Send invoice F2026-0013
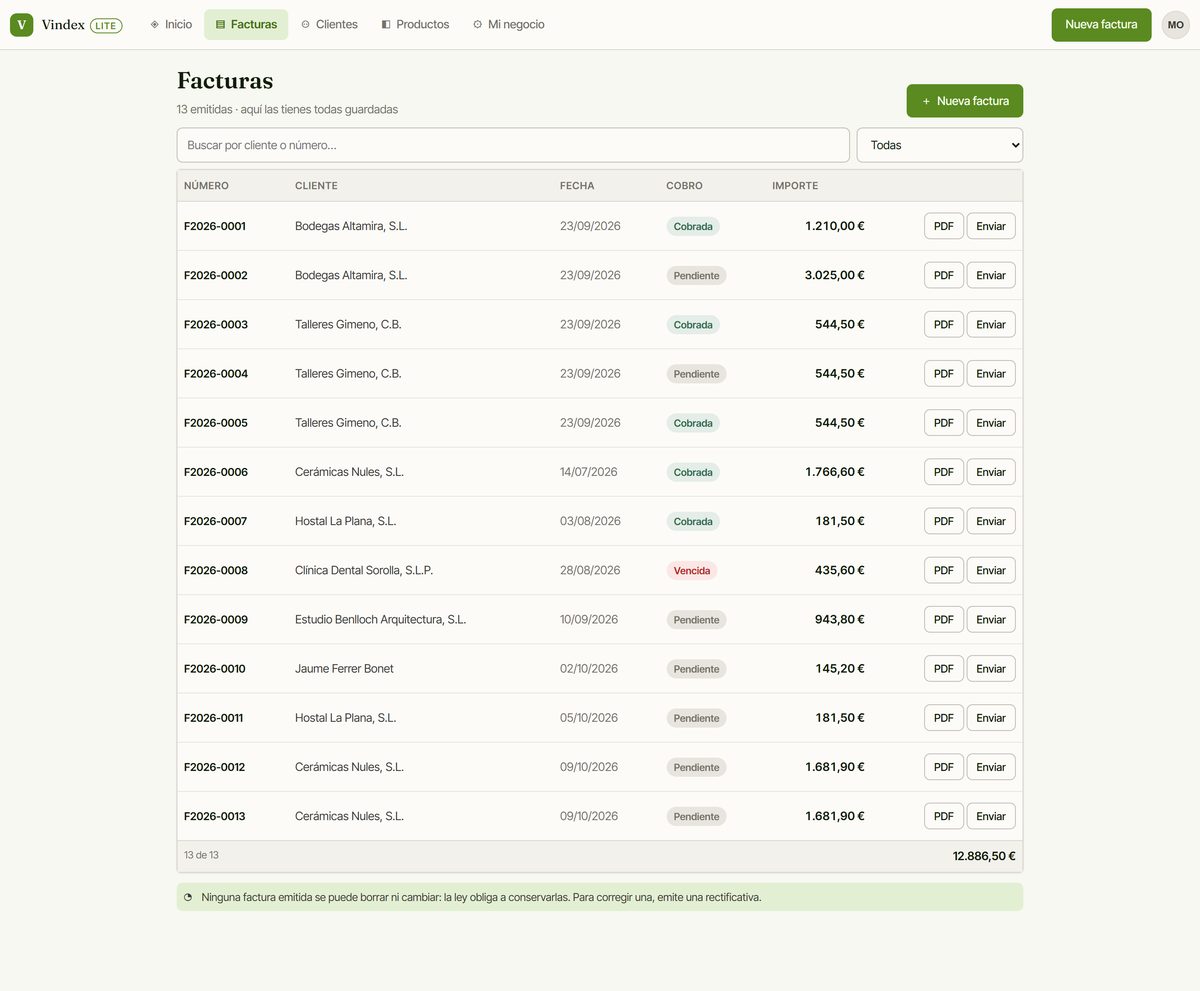The width and height of the screenshot is (1200, 991). 991,816
